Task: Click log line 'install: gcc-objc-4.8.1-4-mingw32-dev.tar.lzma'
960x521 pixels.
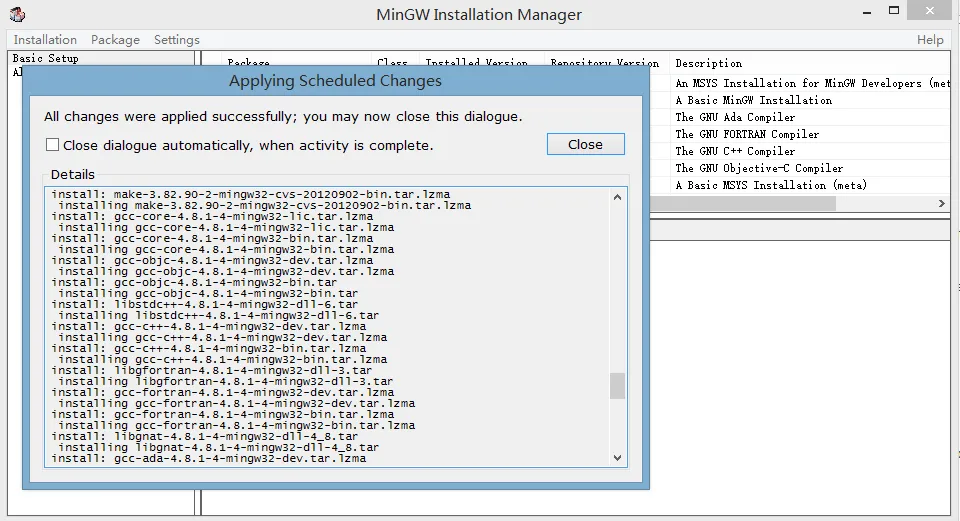Action: [212, 260]
